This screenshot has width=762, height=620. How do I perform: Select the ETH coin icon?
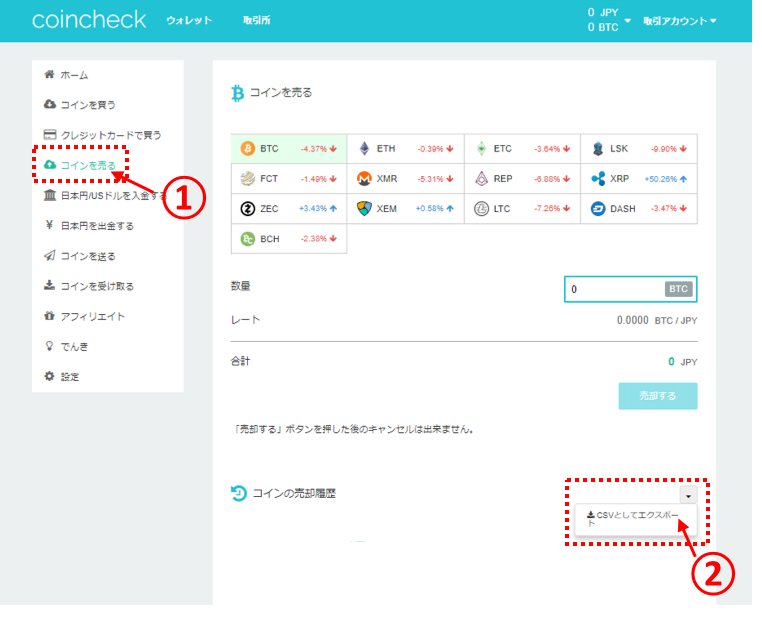pos(364,148)
